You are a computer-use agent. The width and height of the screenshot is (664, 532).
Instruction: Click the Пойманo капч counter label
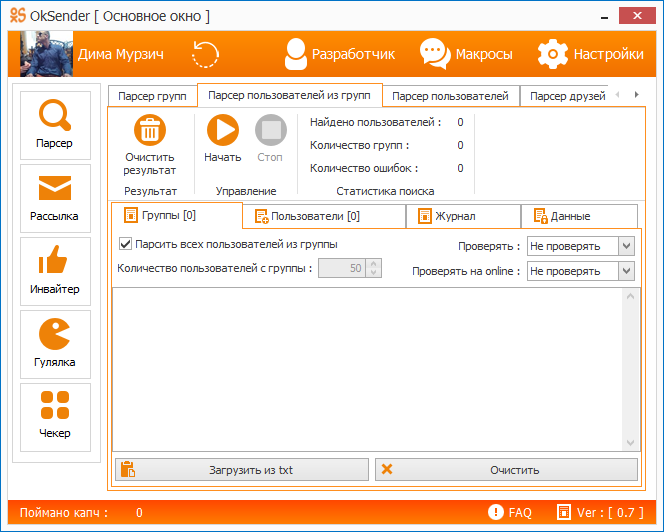[x=64, y=513]
